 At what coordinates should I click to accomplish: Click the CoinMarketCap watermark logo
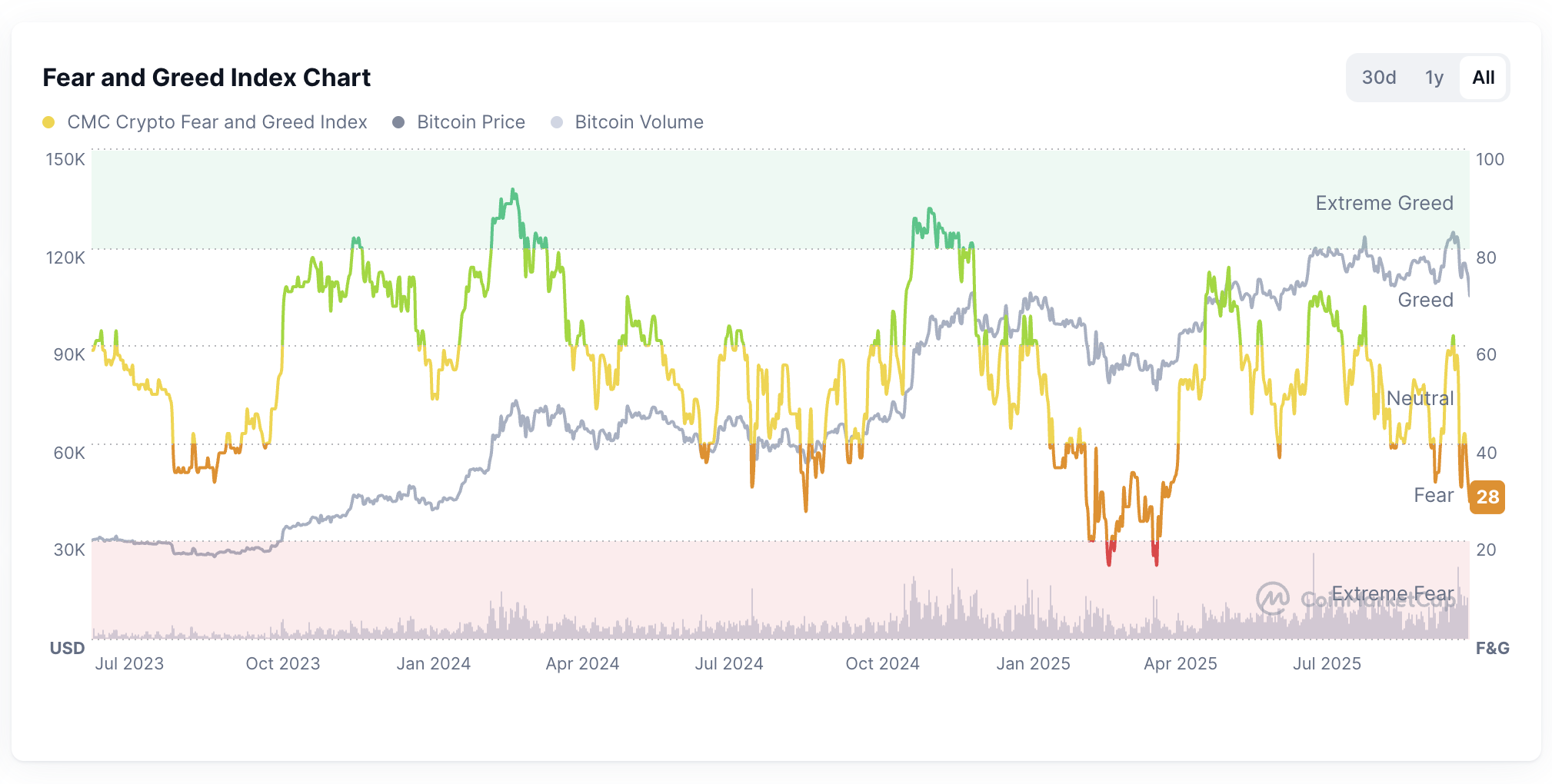(1273, 598)
